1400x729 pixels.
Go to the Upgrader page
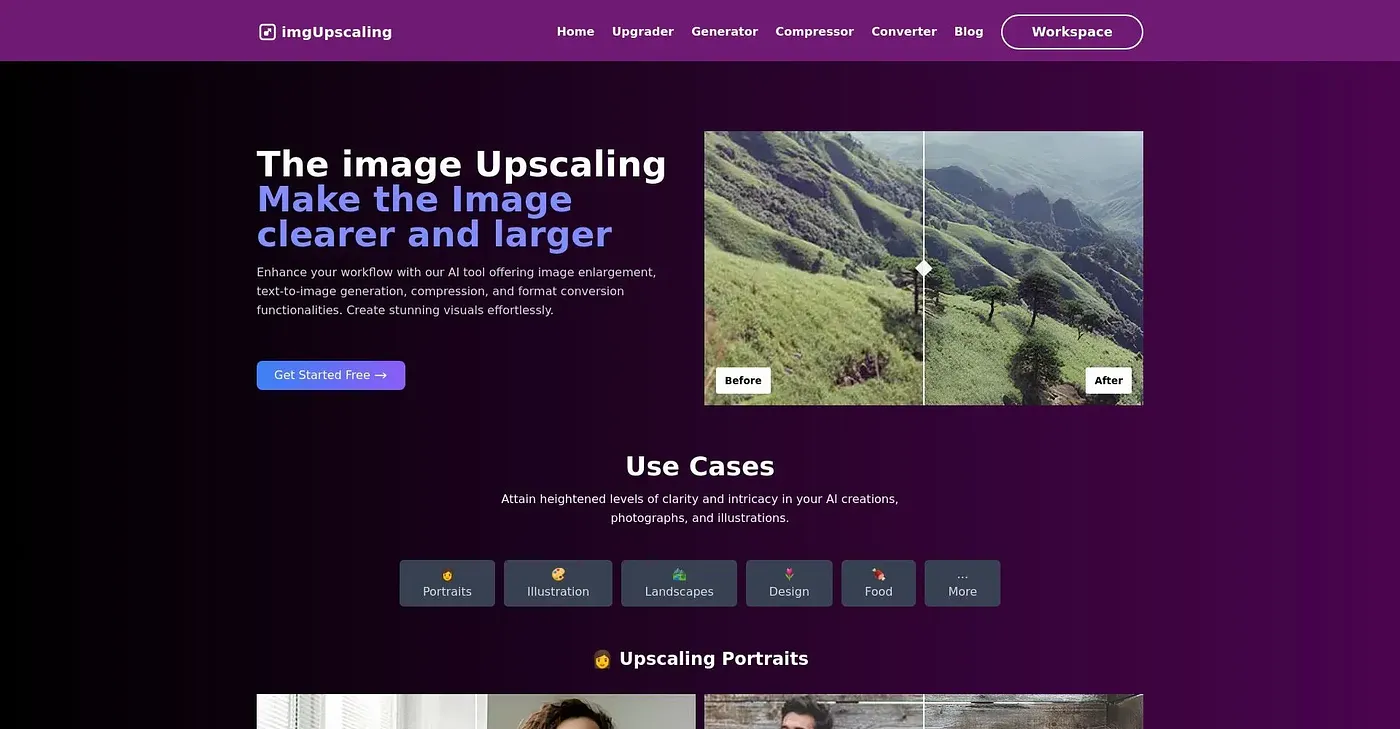[643, 32]
